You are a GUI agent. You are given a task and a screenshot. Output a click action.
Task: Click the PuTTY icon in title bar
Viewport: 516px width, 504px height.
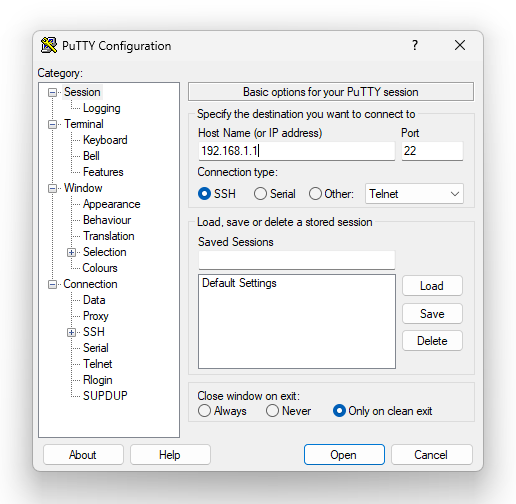tap(49, 45)
